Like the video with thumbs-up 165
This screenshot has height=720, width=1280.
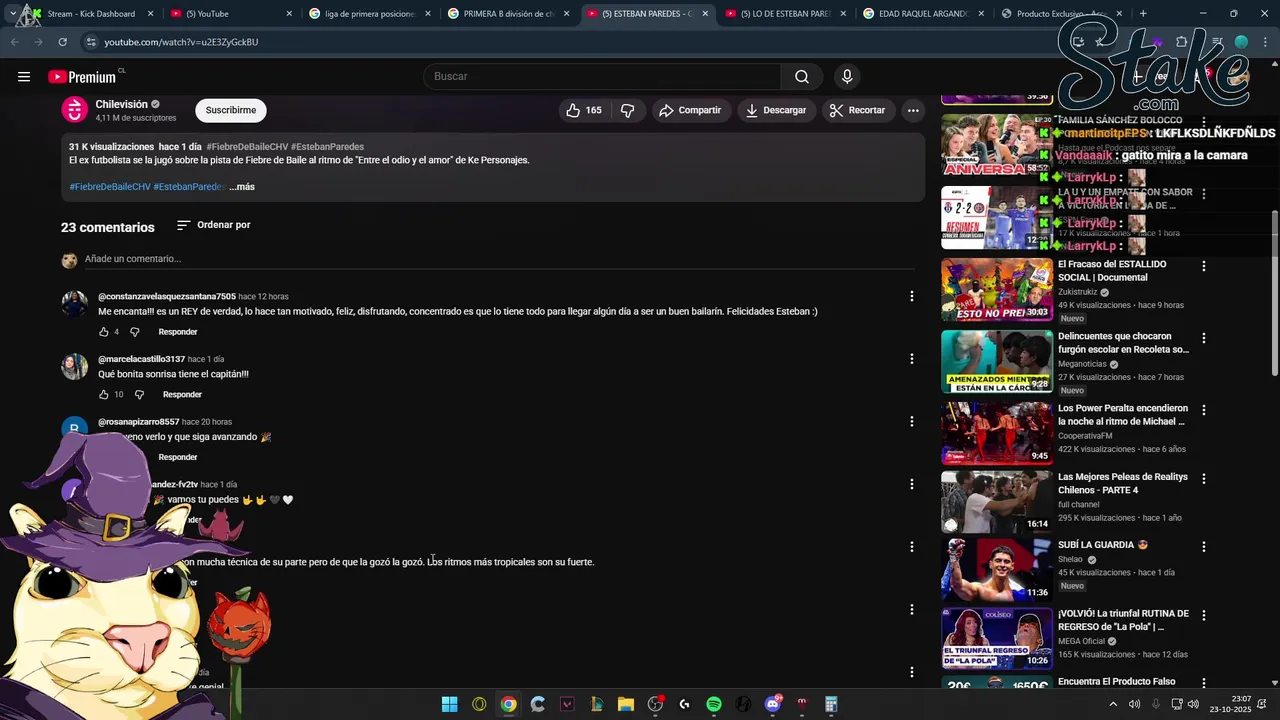tap(584, 110)
